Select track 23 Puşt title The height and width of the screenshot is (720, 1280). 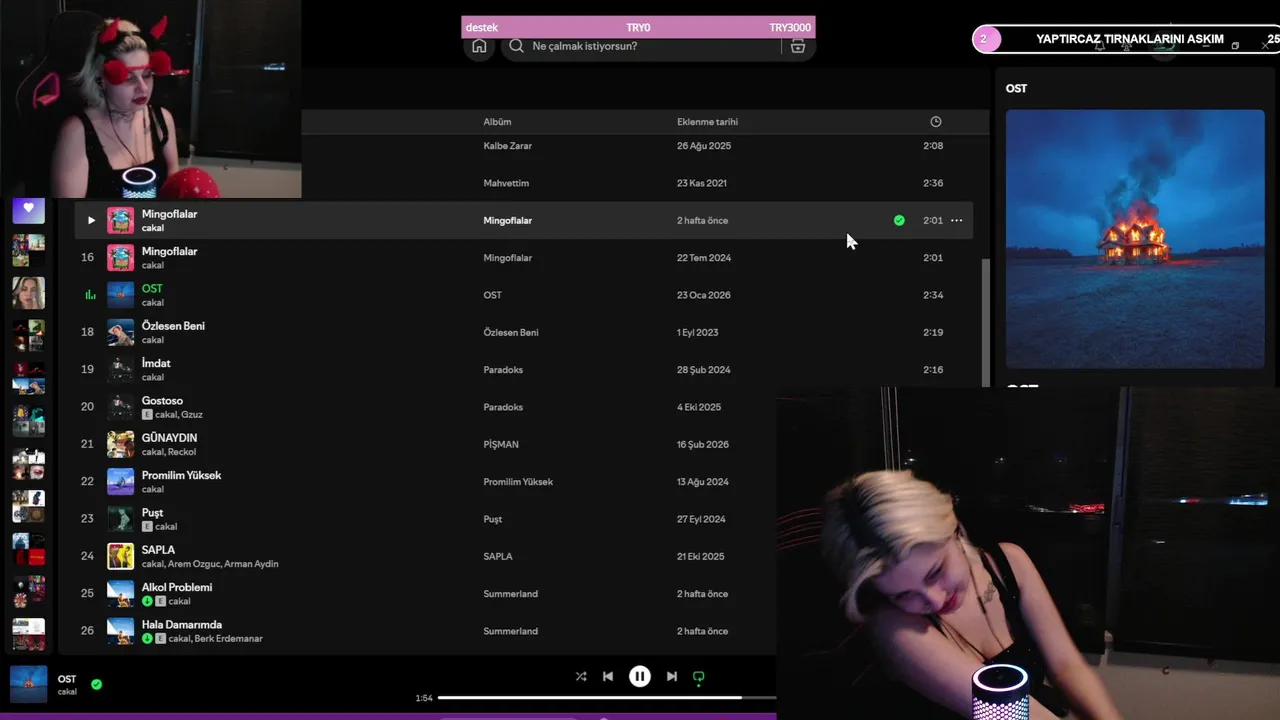(152, 513)
